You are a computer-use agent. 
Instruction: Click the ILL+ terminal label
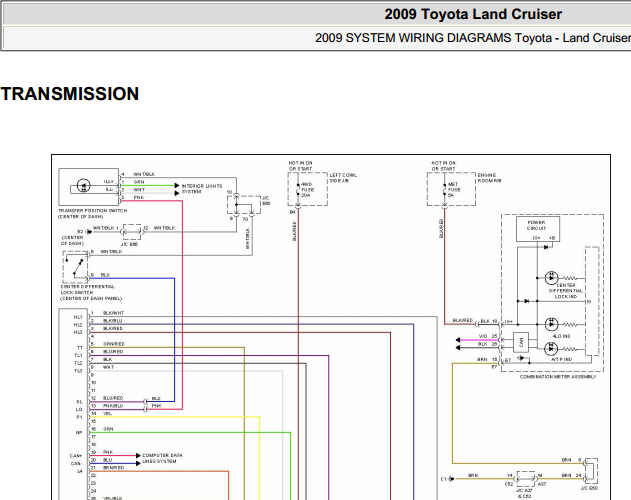pyautogui.click(x=109, y=182)
